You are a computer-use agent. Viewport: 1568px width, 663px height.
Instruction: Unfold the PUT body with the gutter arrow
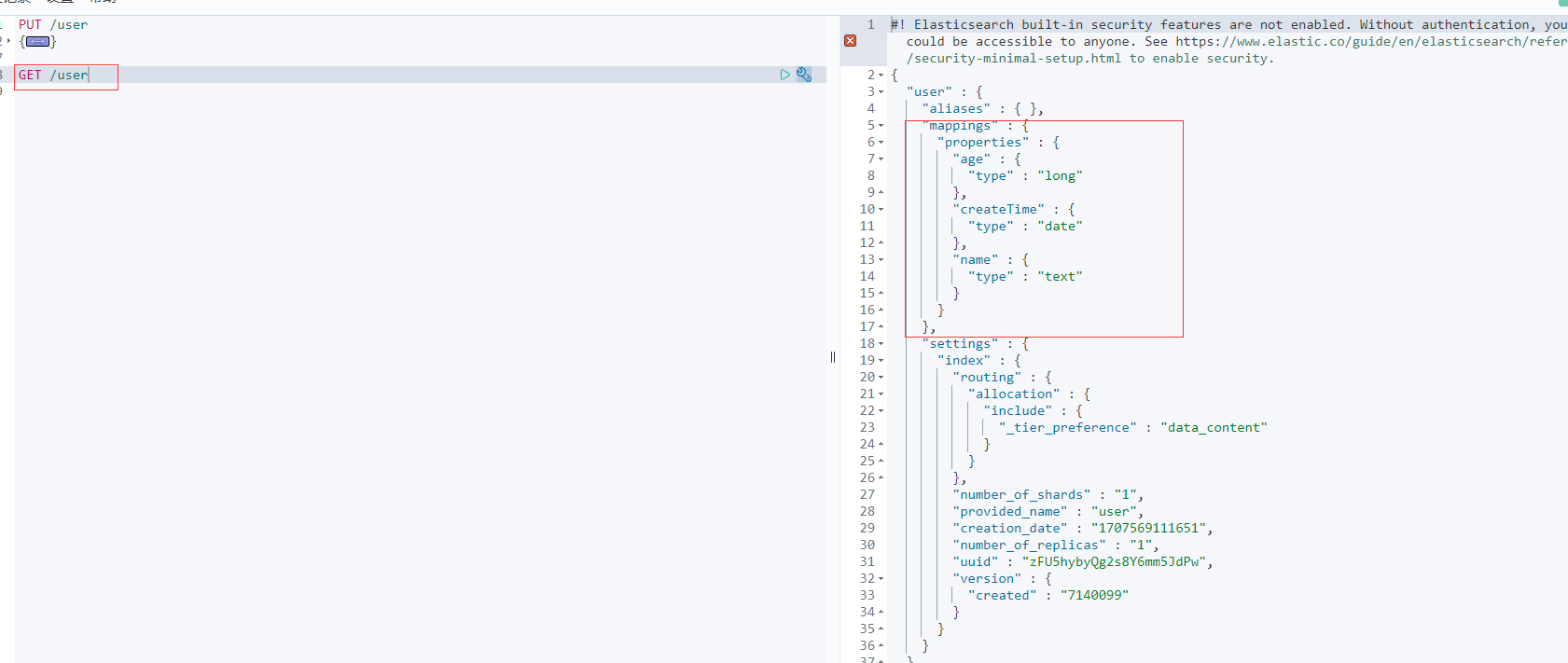(x=8, y=41)
